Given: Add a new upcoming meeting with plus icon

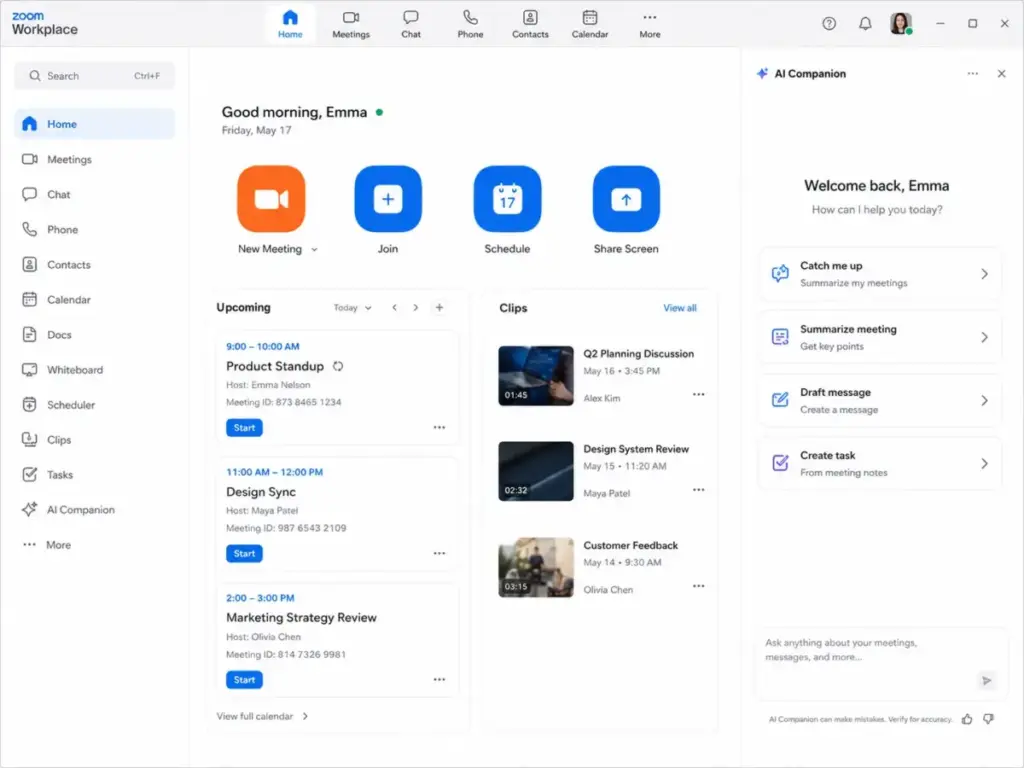Looking at the screenshot, I should pyautogui.click(x=440, y=308).
